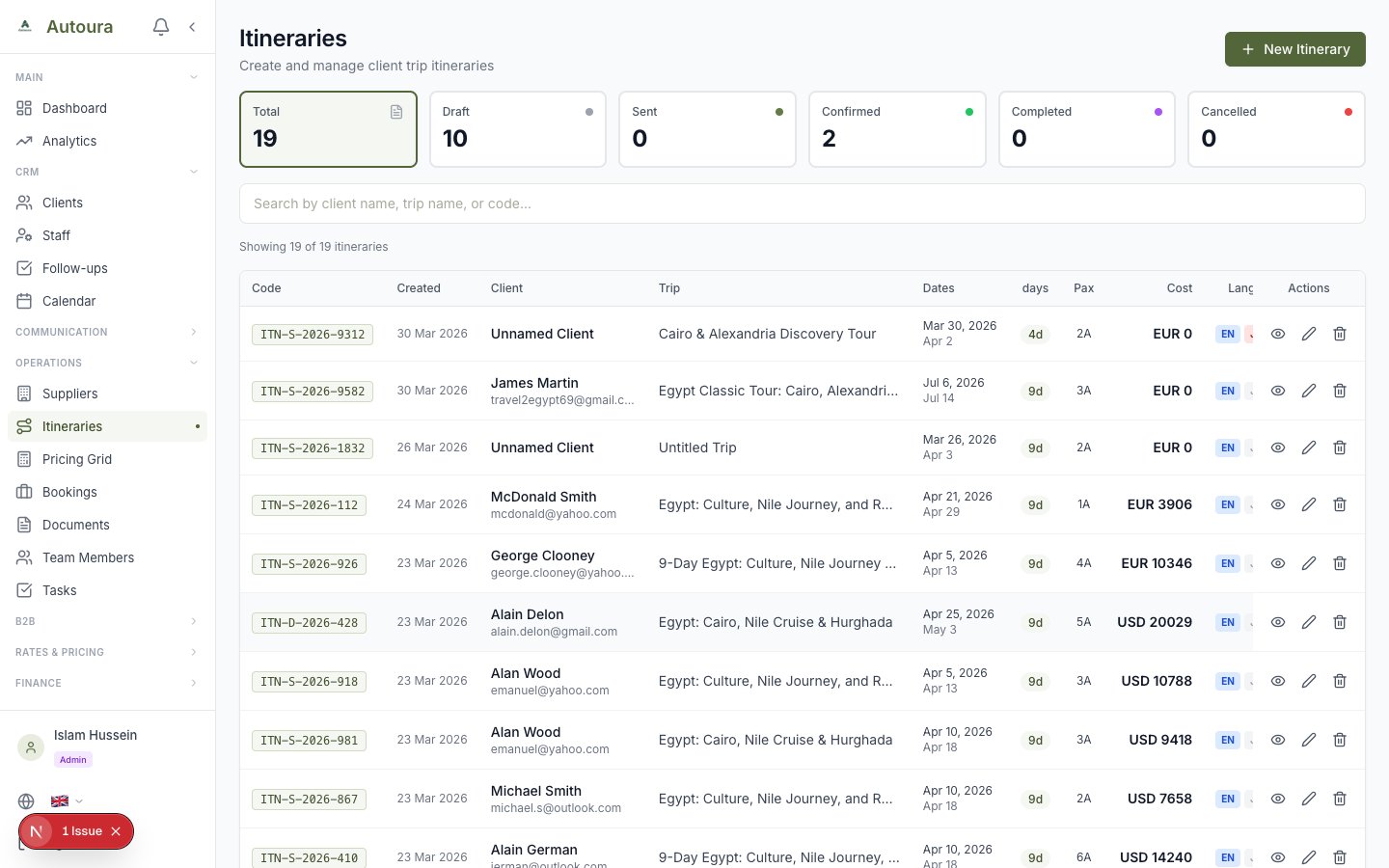
Task: Delete Michael Smith's itinerary (trash icon)
Action: tap(1340, 799)
